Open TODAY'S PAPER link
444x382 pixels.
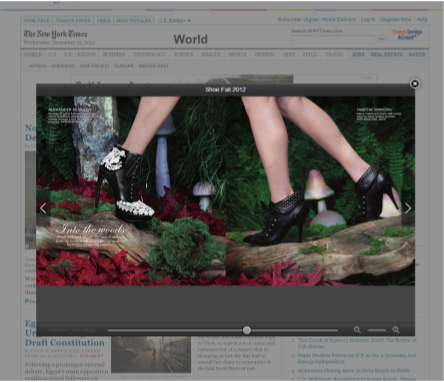73,21
